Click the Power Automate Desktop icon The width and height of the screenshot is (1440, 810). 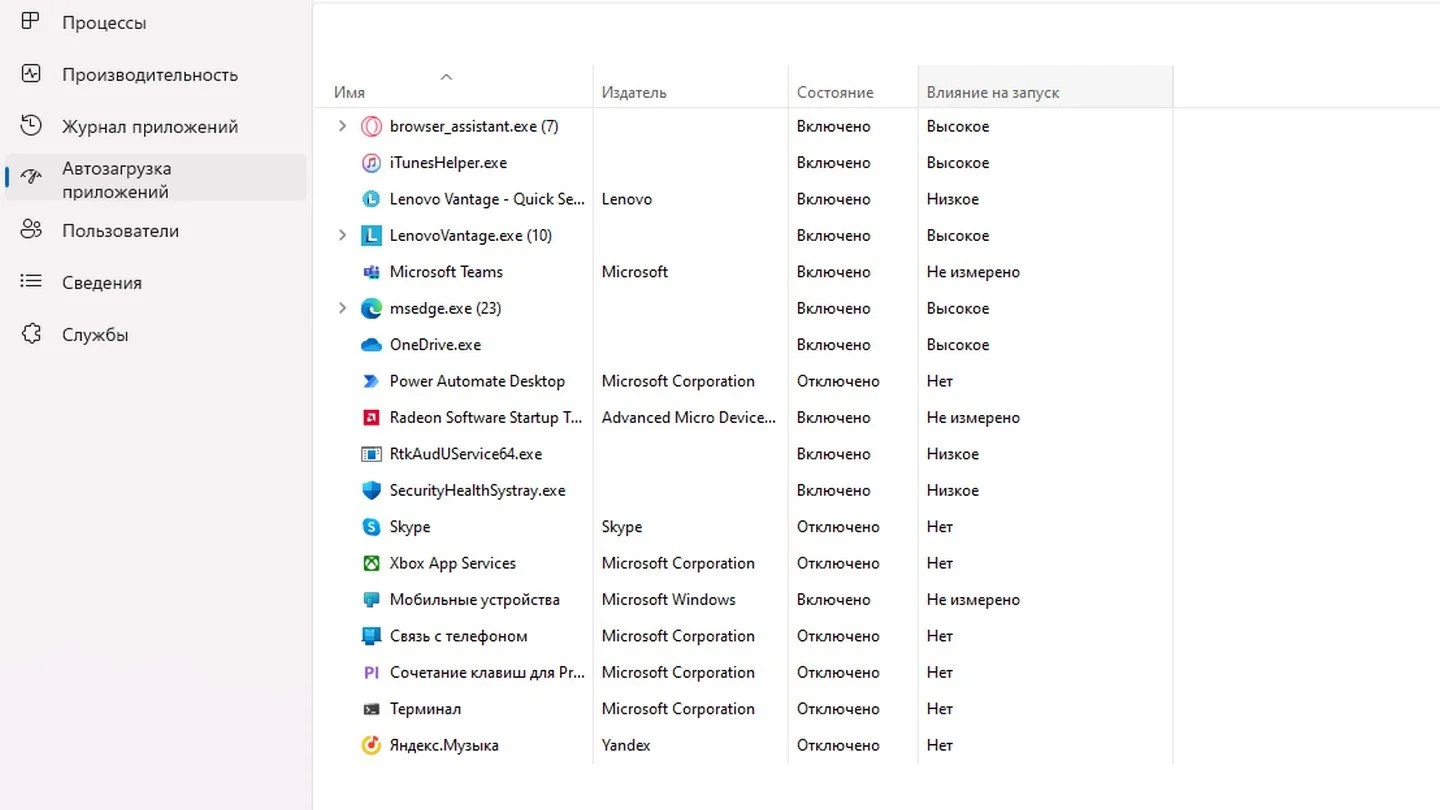pyautogui.click(x=371, y=381)
